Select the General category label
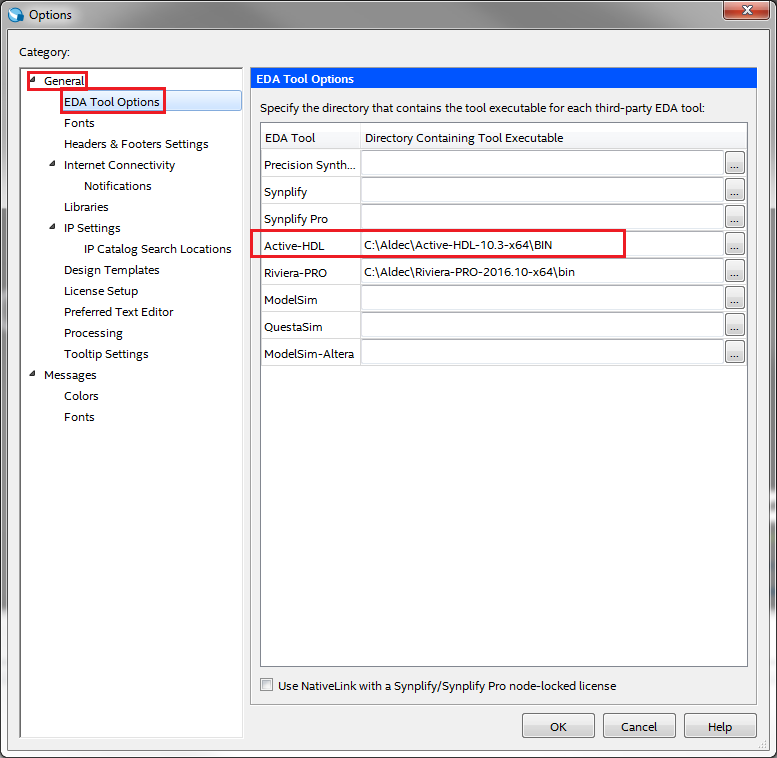This screenshot has width=777, height=758. pos(64,81)
